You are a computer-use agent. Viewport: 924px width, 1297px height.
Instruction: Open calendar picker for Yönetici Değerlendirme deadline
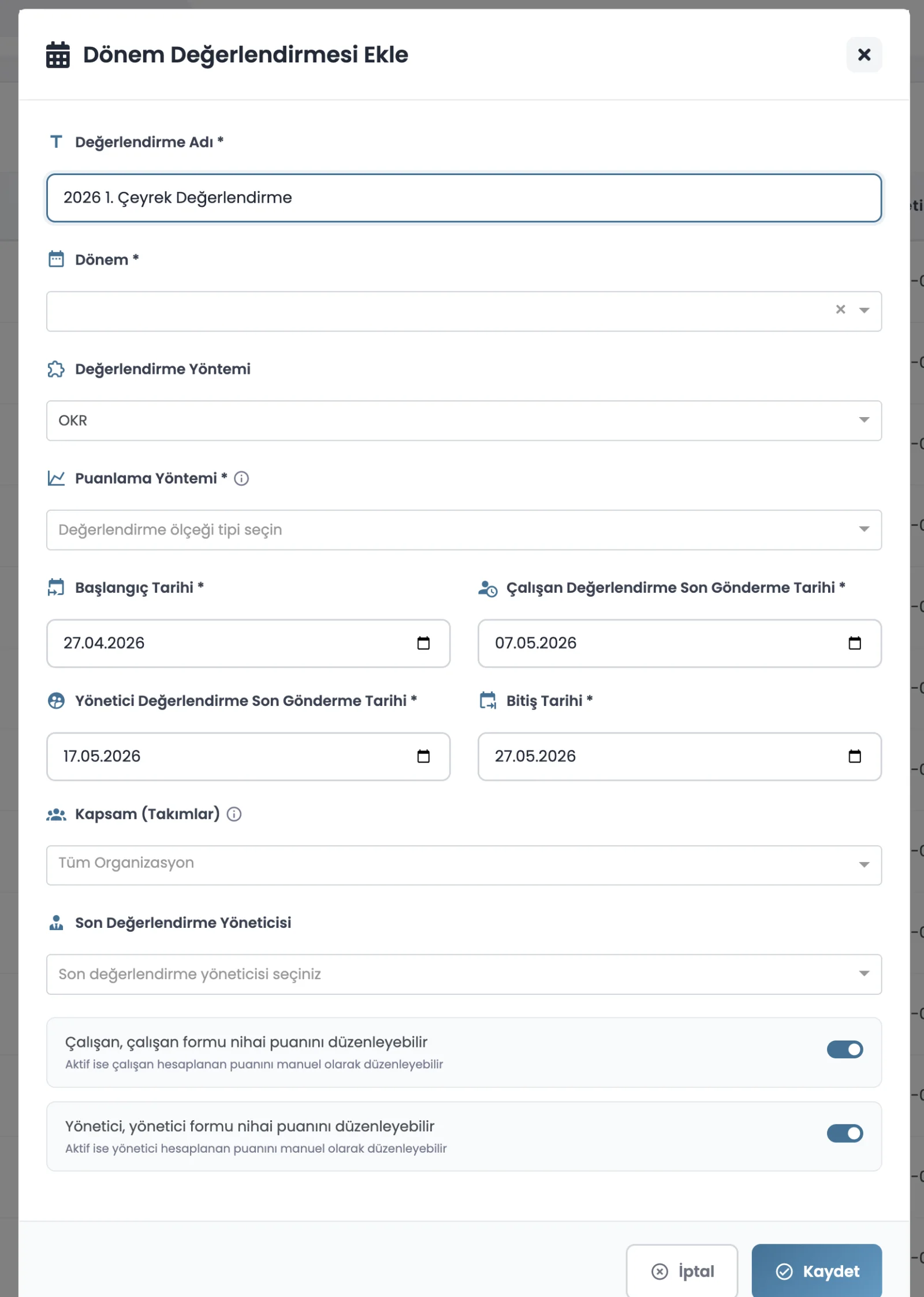[x=423, y=756]
